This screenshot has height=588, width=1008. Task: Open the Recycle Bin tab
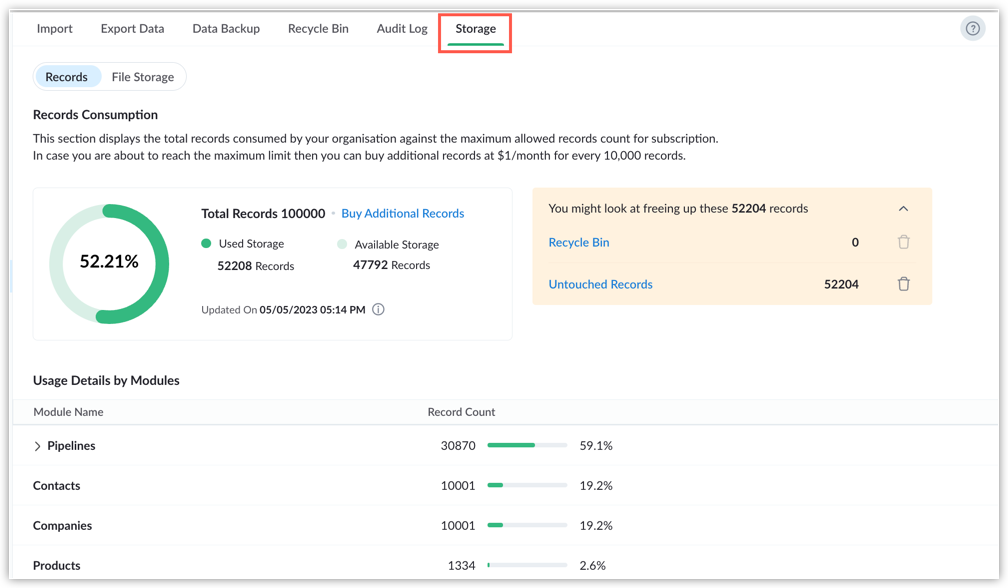pos(318,29)
